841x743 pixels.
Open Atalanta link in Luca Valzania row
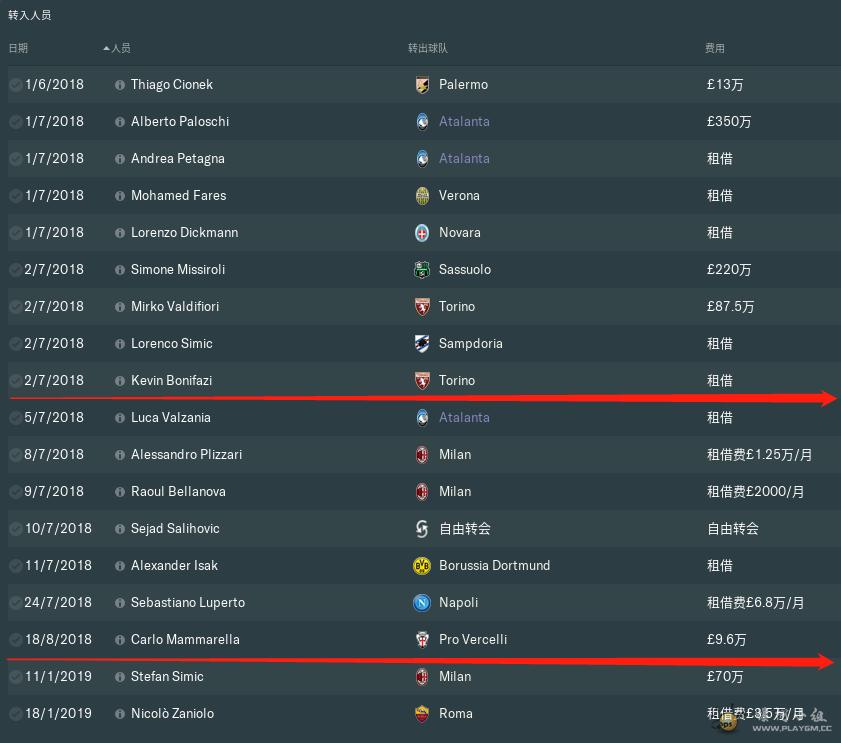(464, 417)
